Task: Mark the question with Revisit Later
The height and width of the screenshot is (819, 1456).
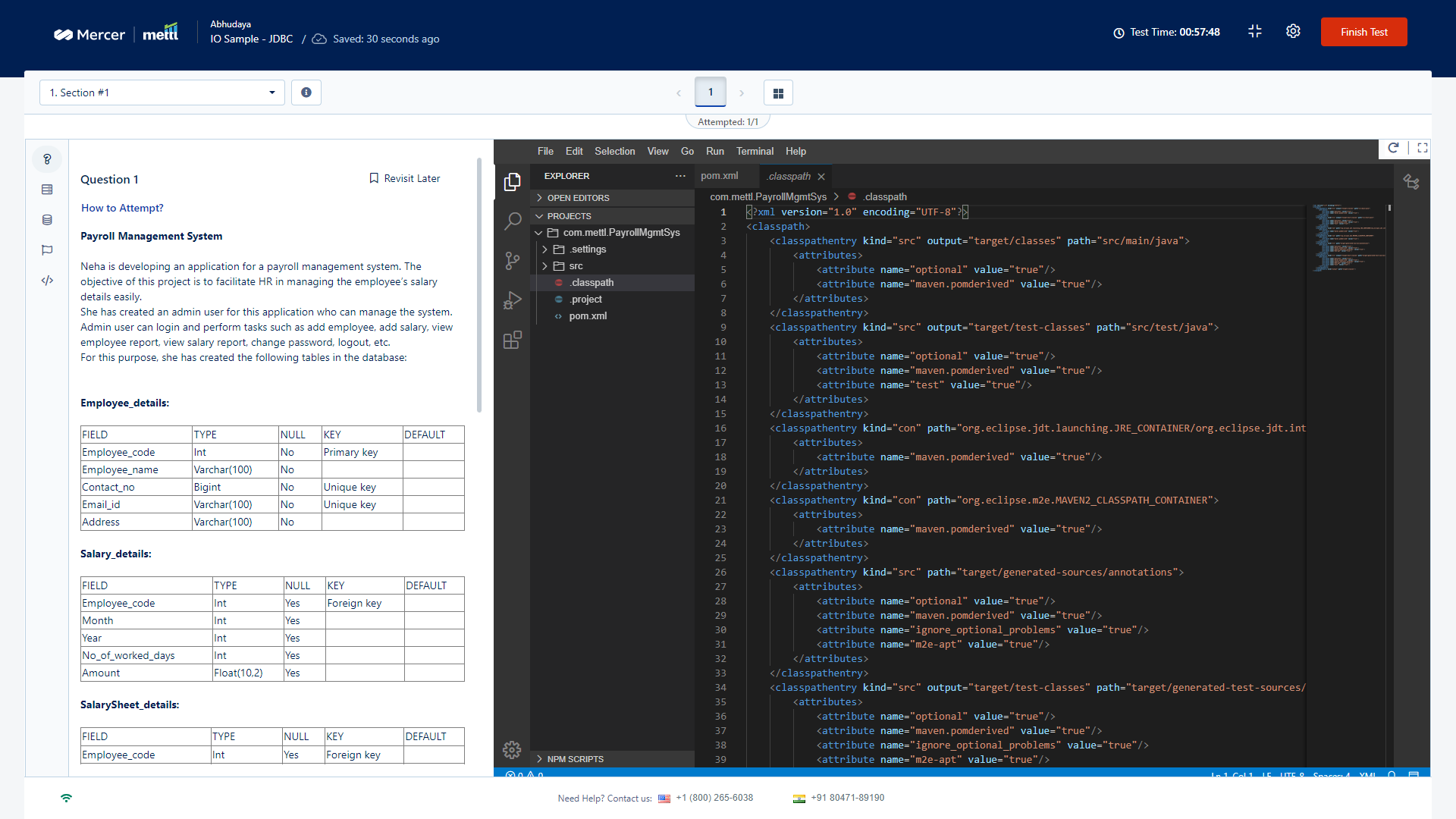Action: pyautogui.click(x=405, y=178)
